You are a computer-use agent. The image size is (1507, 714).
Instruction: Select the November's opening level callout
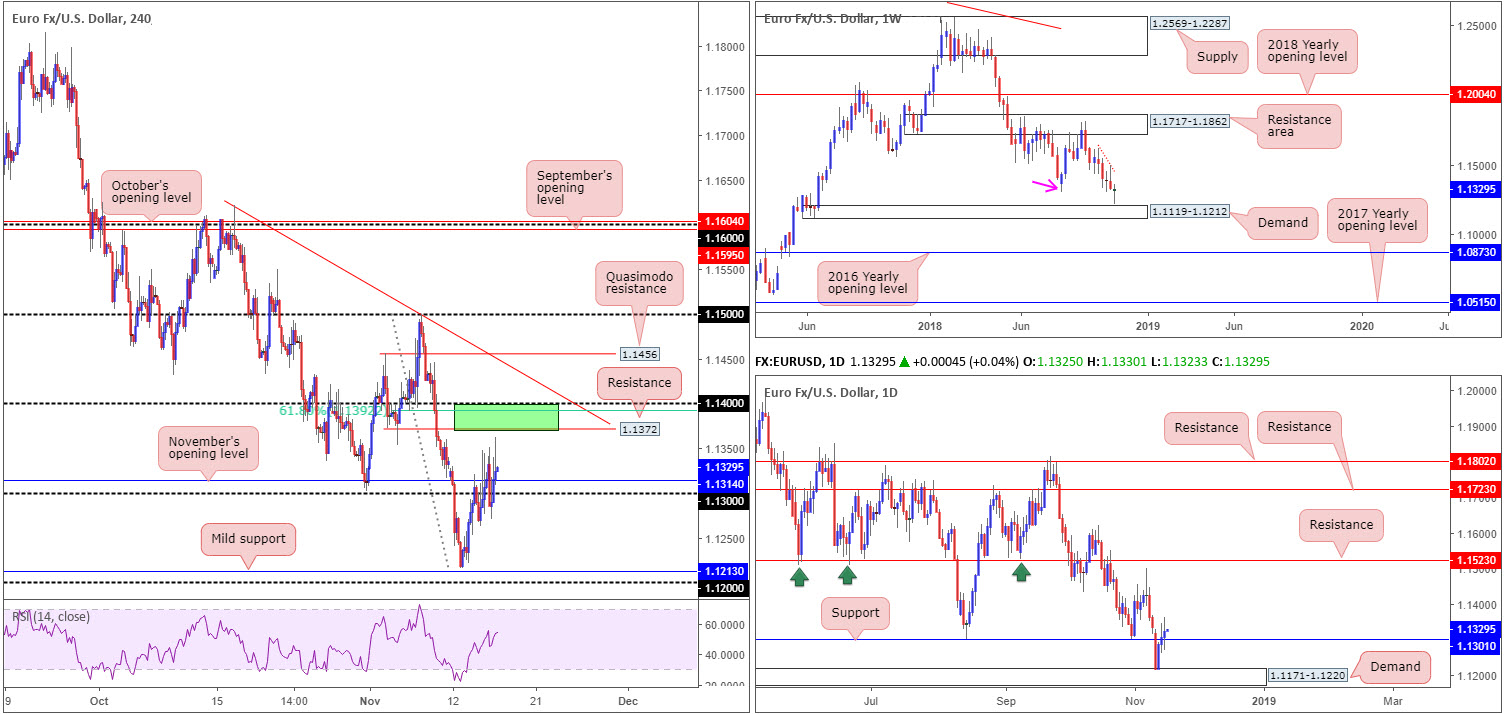tap(208, 446)
